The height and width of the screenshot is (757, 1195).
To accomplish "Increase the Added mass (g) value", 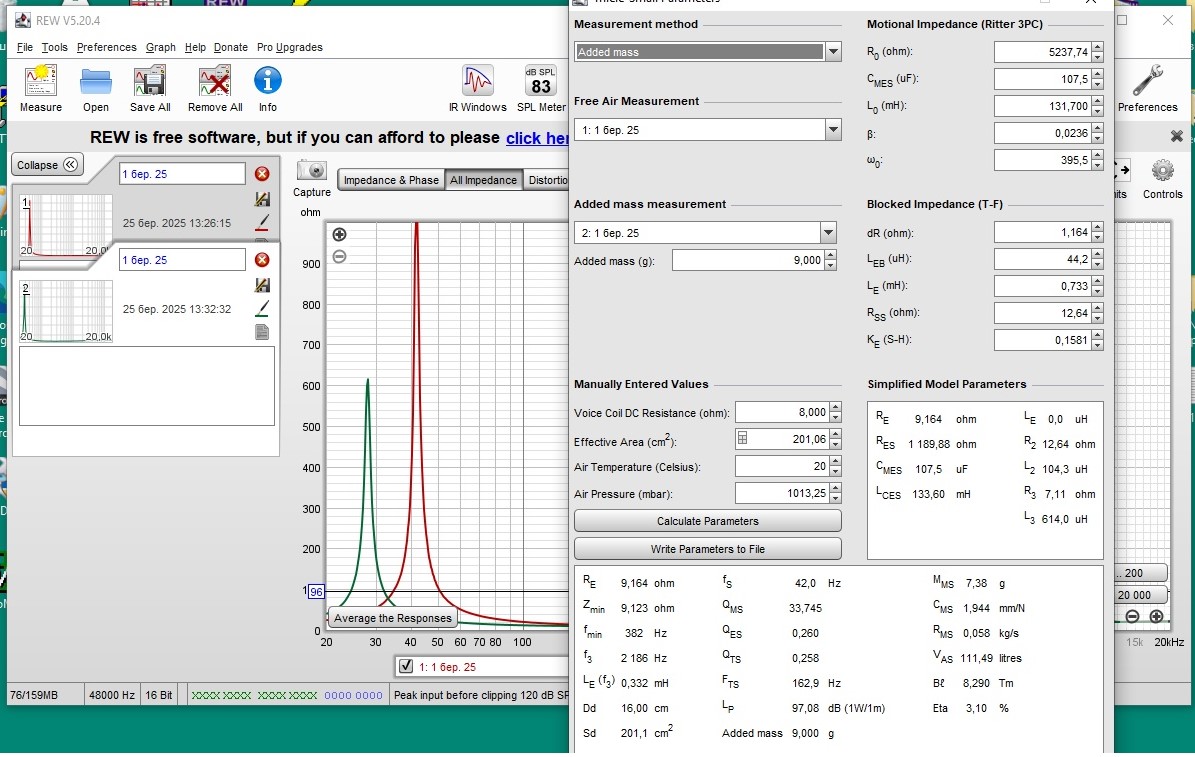I will point(831,256).
